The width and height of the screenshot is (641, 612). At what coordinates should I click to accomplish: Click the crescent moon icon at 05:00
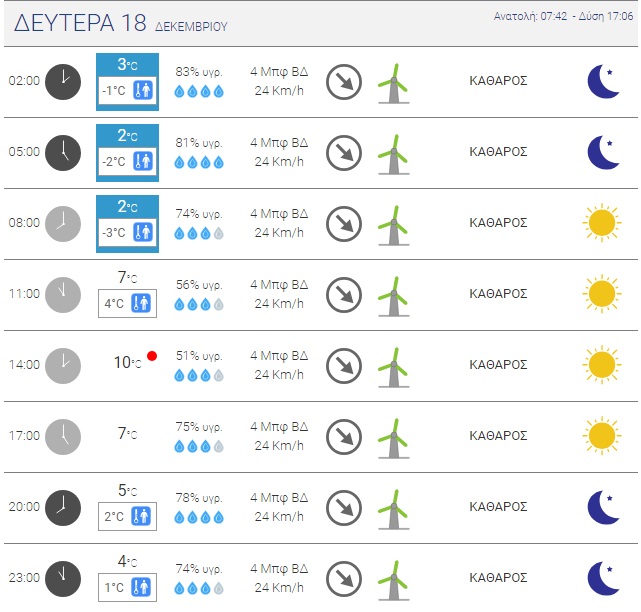coord(602,152)
